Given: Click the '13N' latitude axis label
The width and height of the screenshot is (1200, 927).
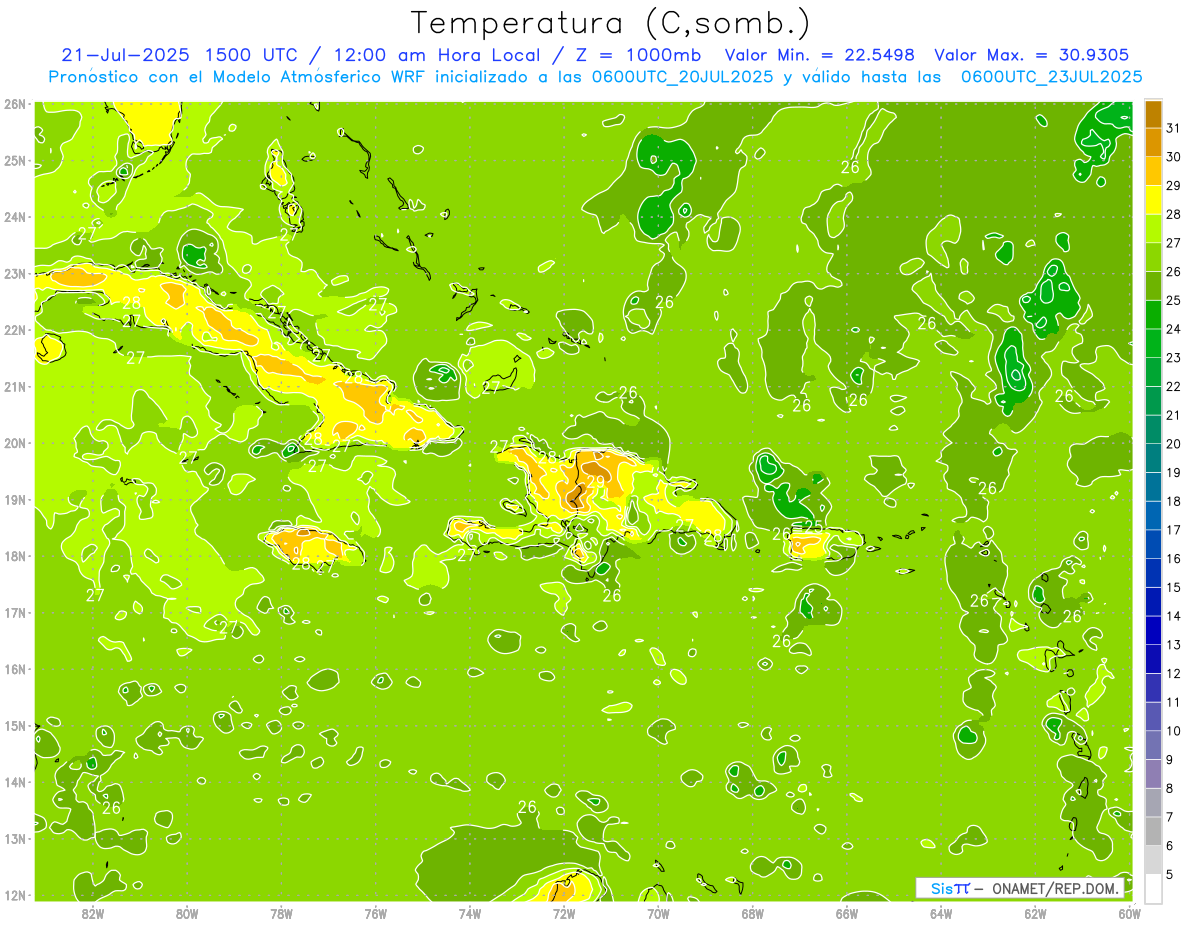Looking at the screenshot, I should pyautogui.click(x=15, y=838).
